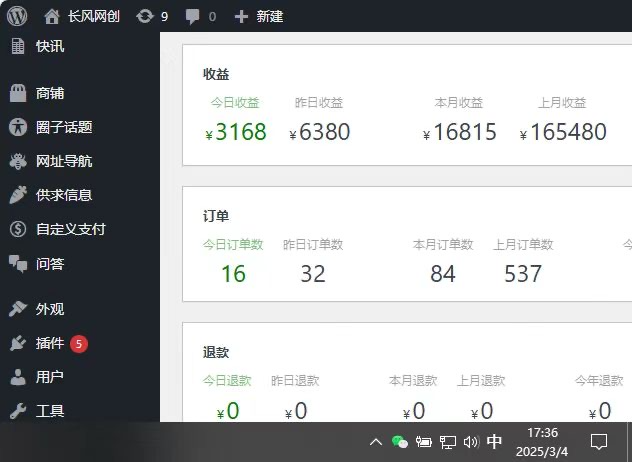The height and width of the screenshot is (462, 632).
Task: Open the notification center icon
Action: point(599,442)
